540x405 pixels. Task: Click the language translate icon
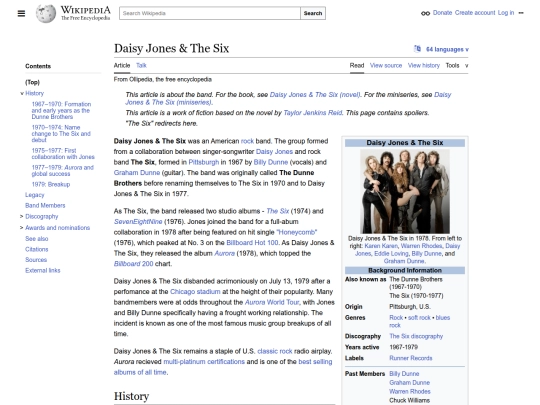pyautogui.click(x=417, y=49)
